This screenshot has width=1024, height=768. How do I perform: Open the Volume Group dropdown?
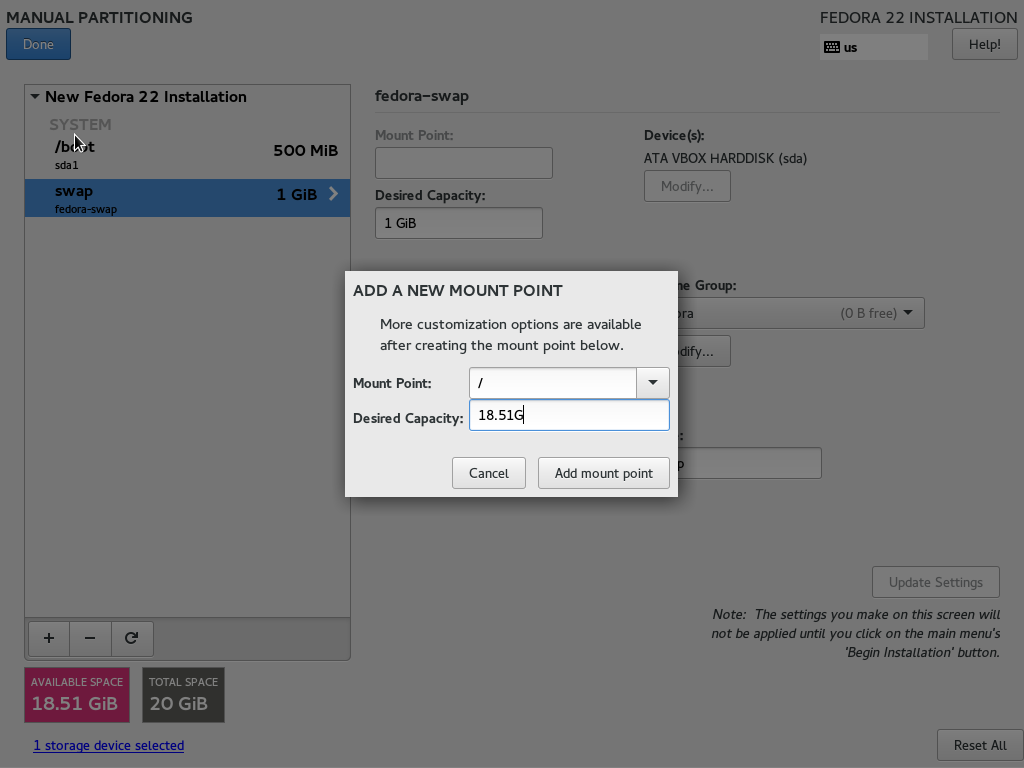801,313
